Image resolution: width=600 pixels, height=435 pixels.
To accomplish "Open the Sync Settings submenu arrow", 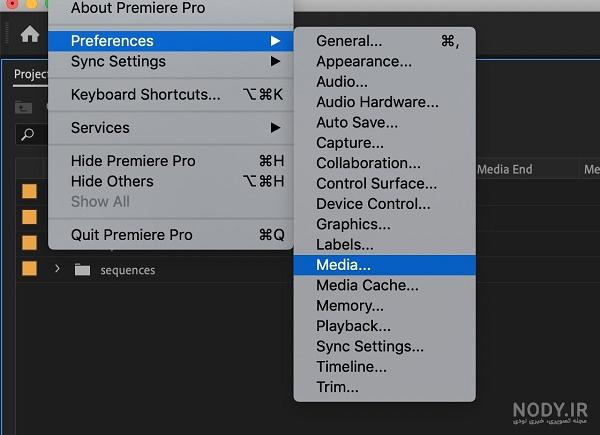I will [x=275, y=61].
